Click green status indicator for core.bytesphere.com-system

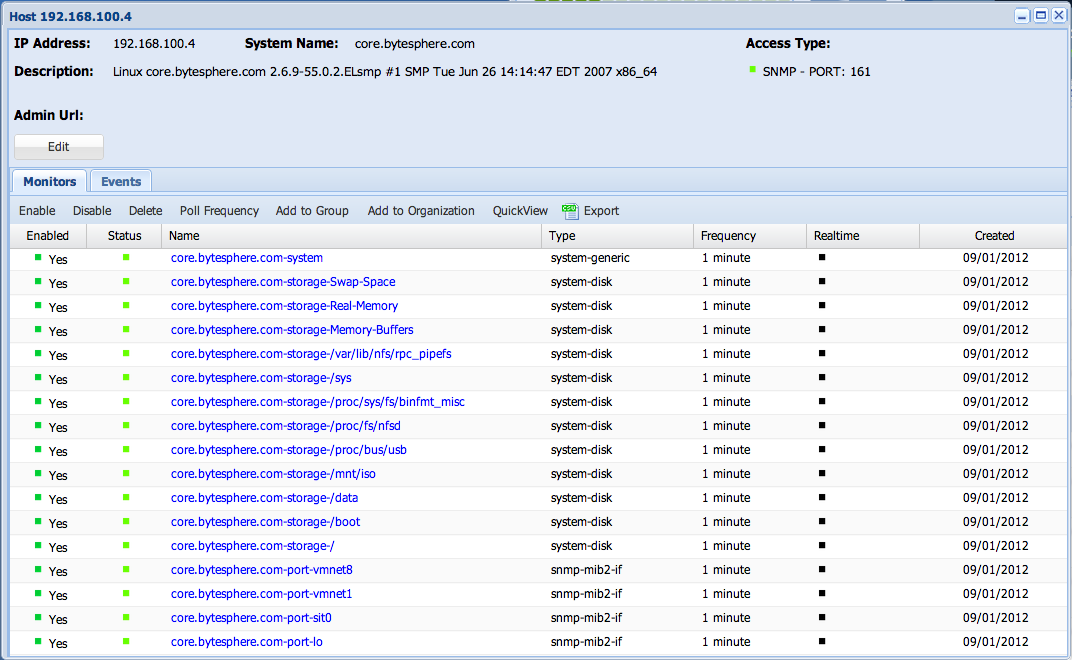[126, 257]
